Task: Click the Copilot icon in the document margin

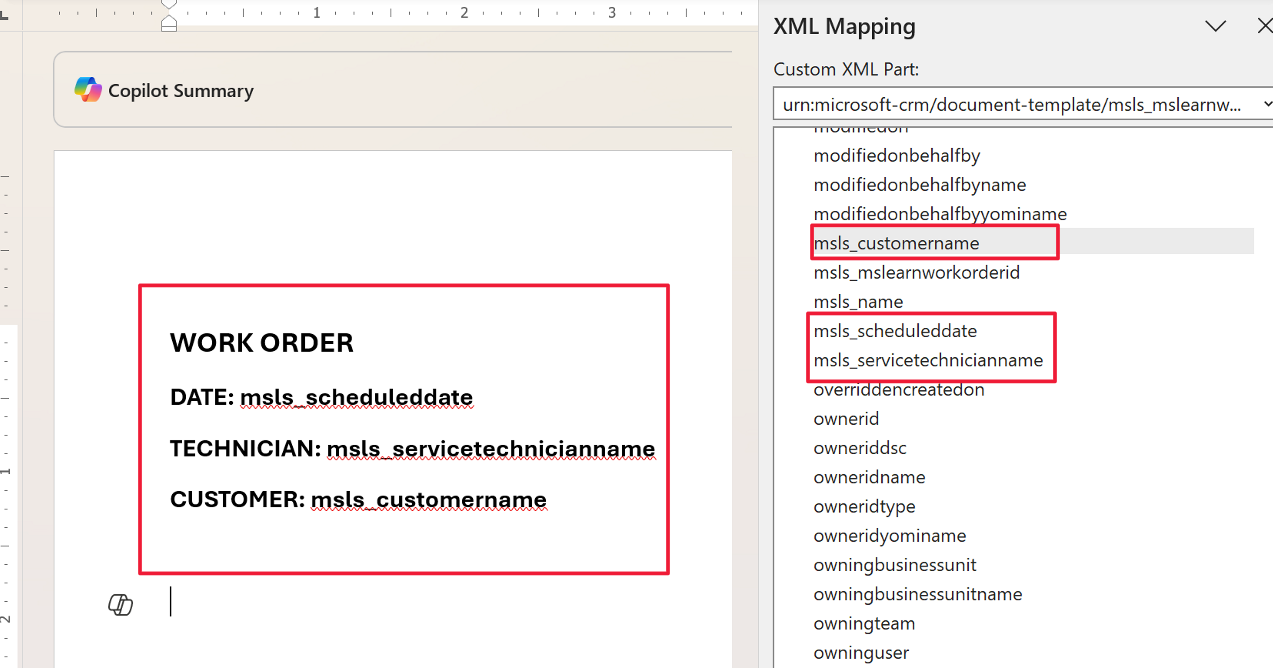Action: coord(120,602)
